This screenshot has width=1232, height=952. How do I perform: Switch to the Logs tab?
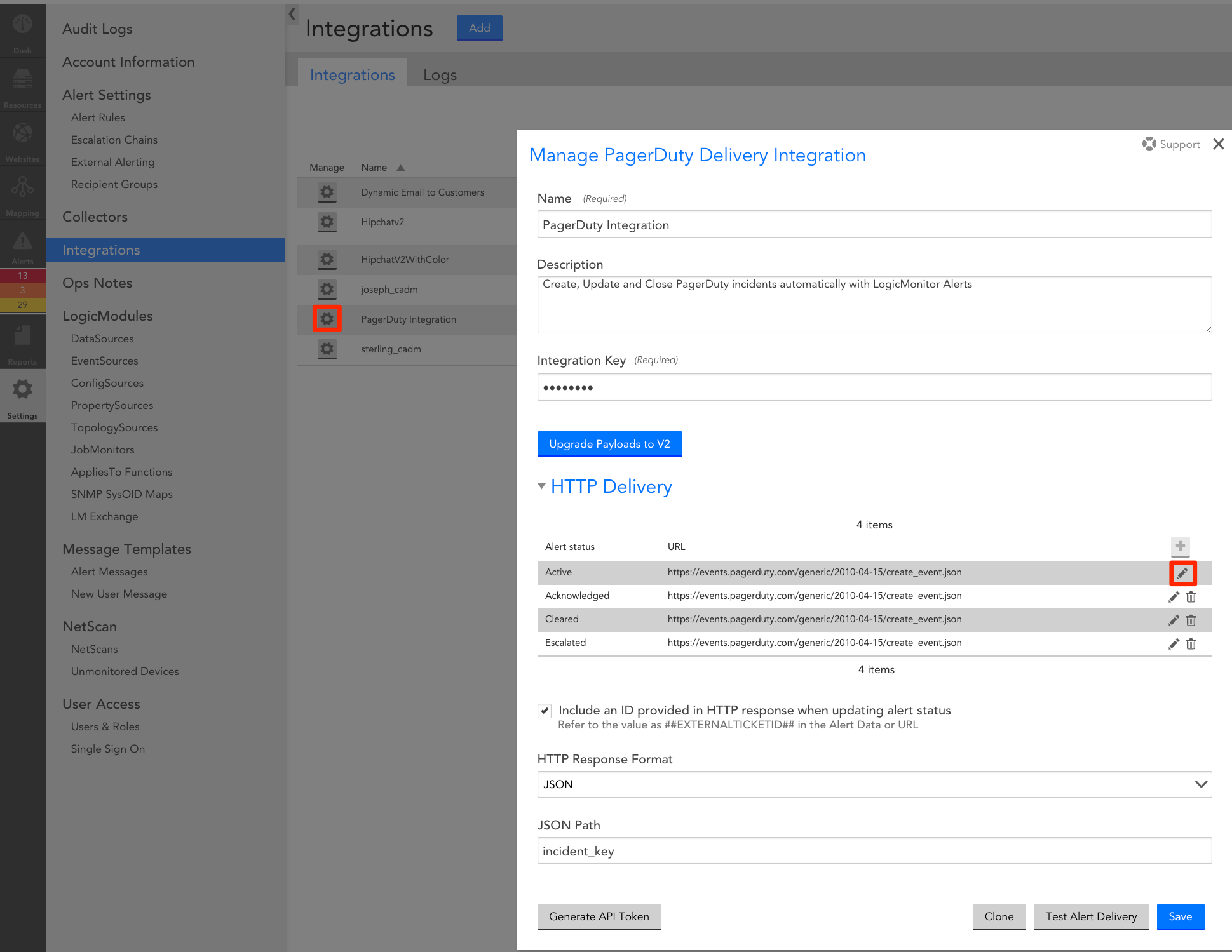(x=439, y=74)
